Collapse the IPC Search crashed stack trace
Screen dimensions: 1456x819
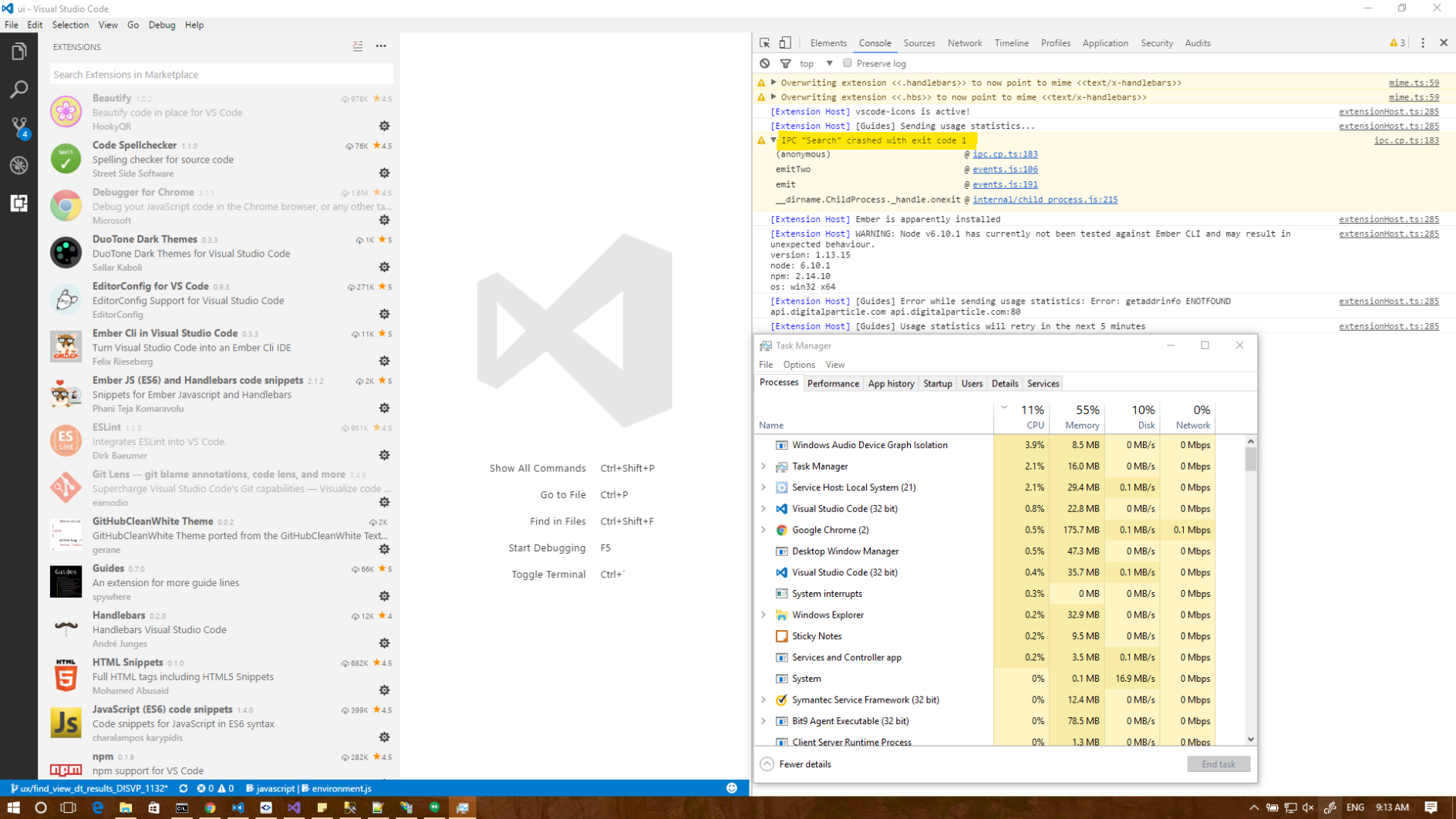pos(773,140)
